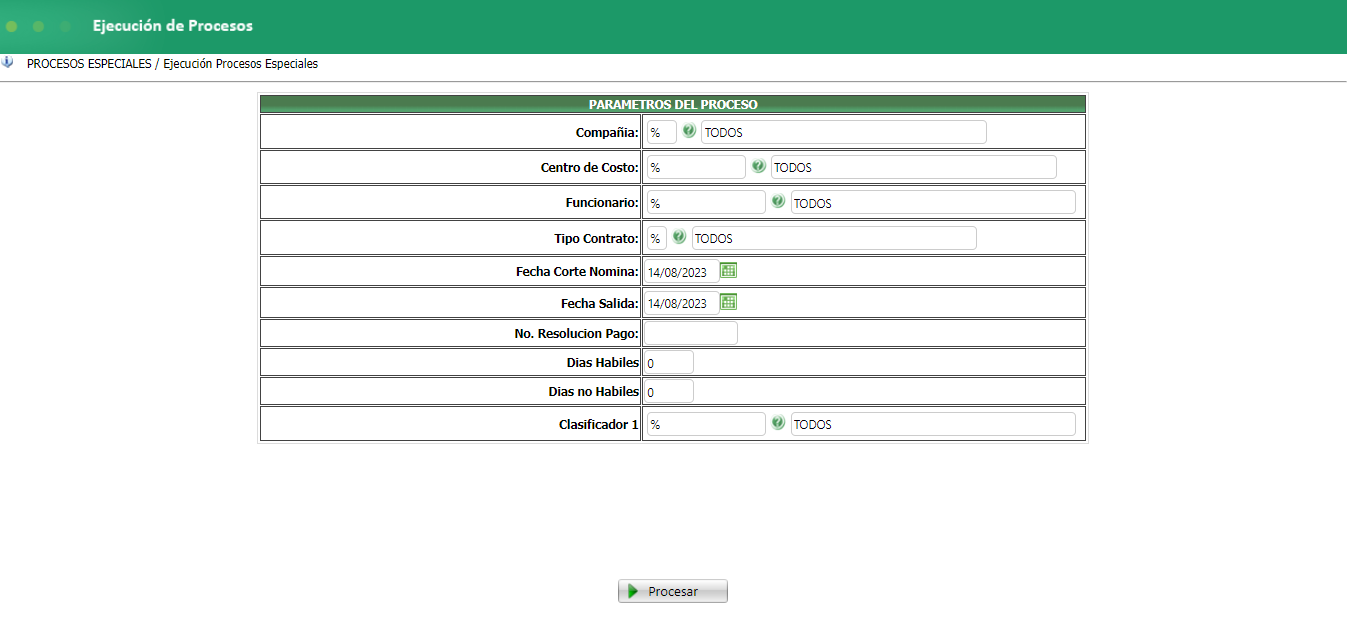Viewport: 1347px width, 637px height.
Task: Click the Dias no Habiles label
Action: click(593, 391)
